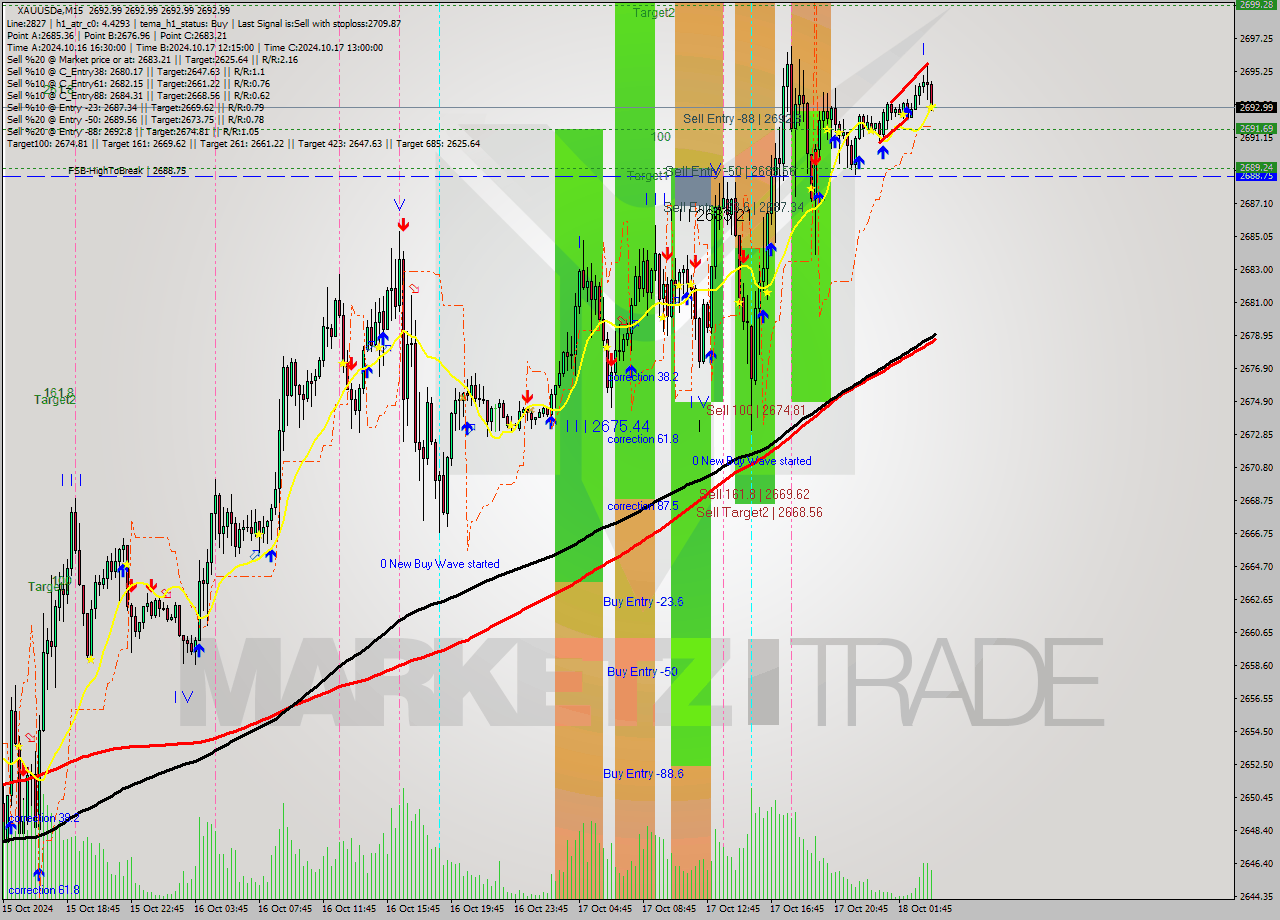
Task: Click the current price tag 2692.99
Action: click(1256, 107)
